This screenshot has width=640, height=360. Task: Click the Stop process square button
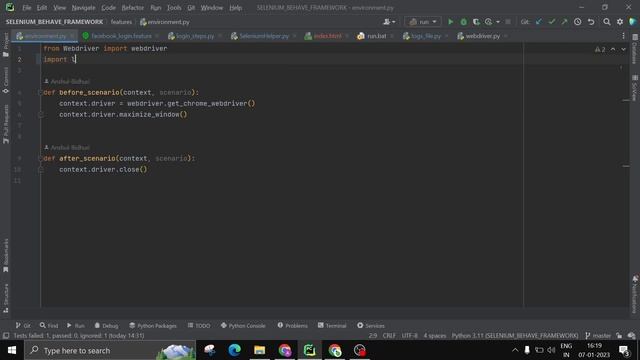coord(508,22)
